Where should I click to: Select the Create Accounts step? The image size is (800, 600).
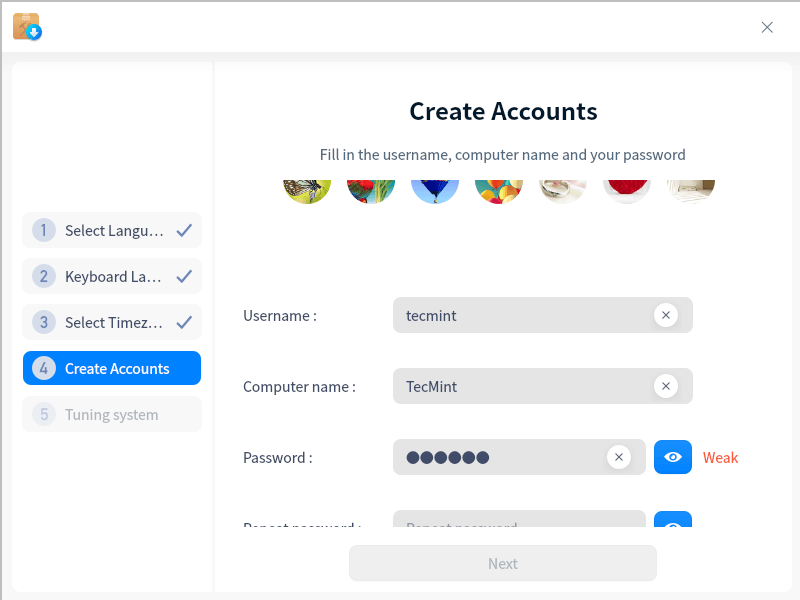112,369
